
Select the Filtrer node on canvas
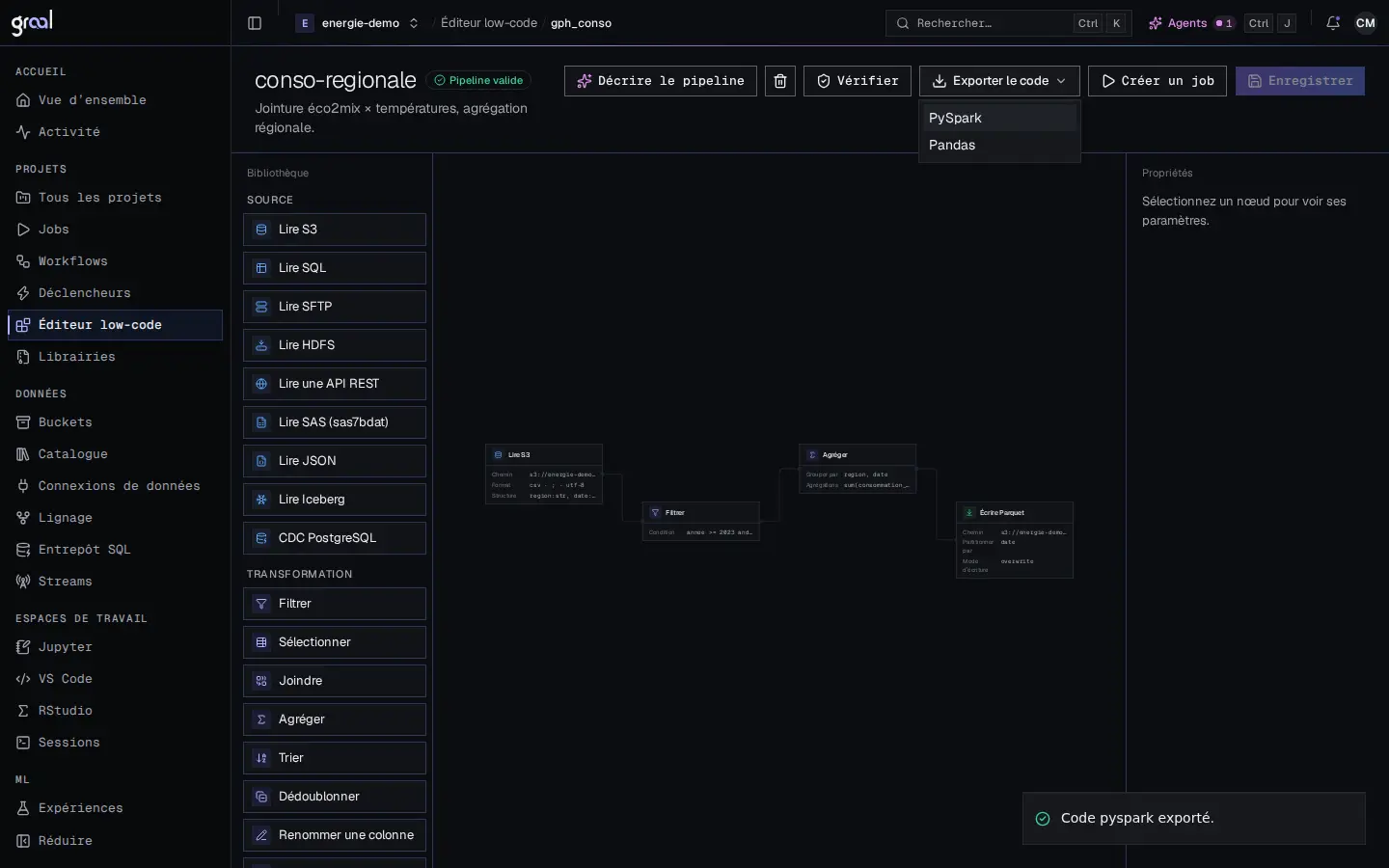pyautogui.click(x=701, y=522)
